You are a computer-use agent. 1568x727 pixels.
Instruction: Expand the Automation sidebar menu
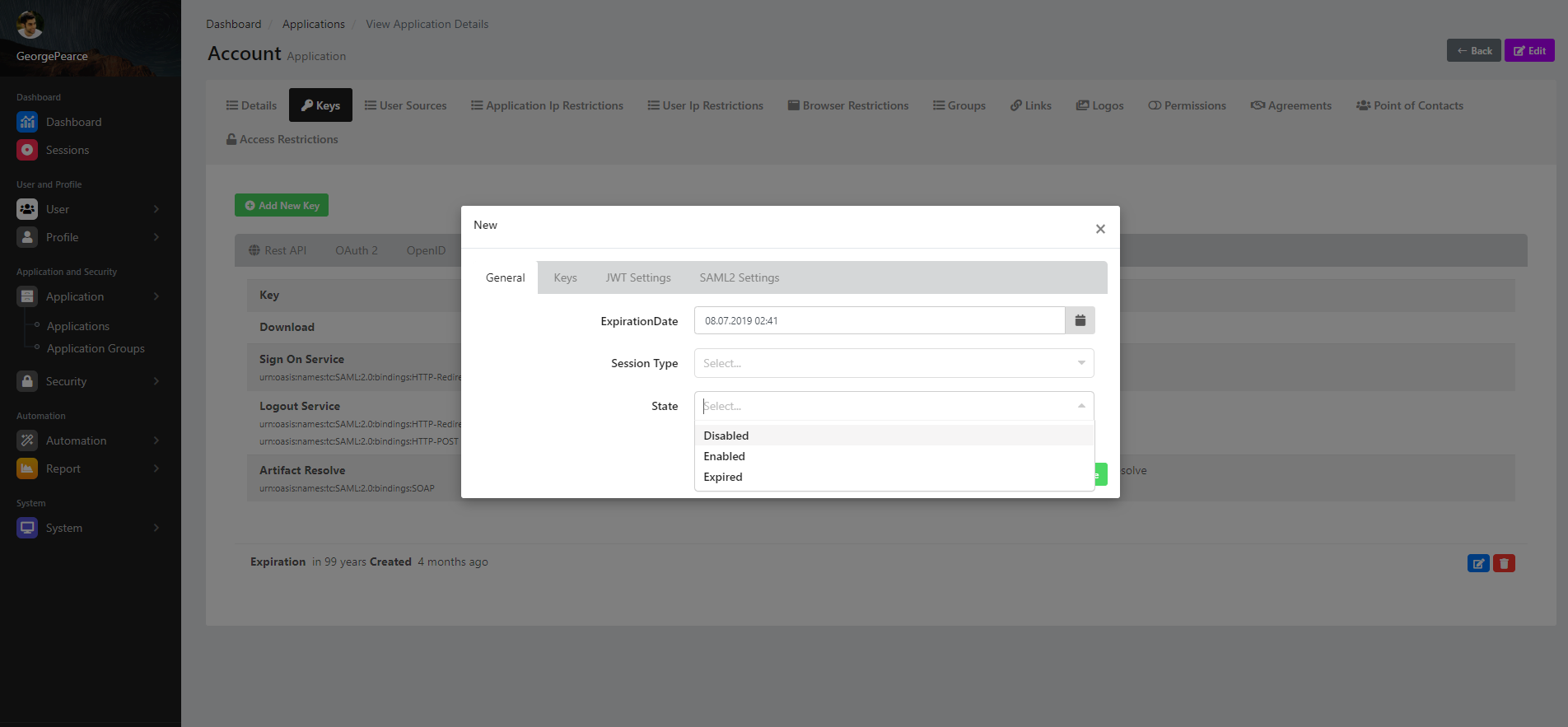87,440
